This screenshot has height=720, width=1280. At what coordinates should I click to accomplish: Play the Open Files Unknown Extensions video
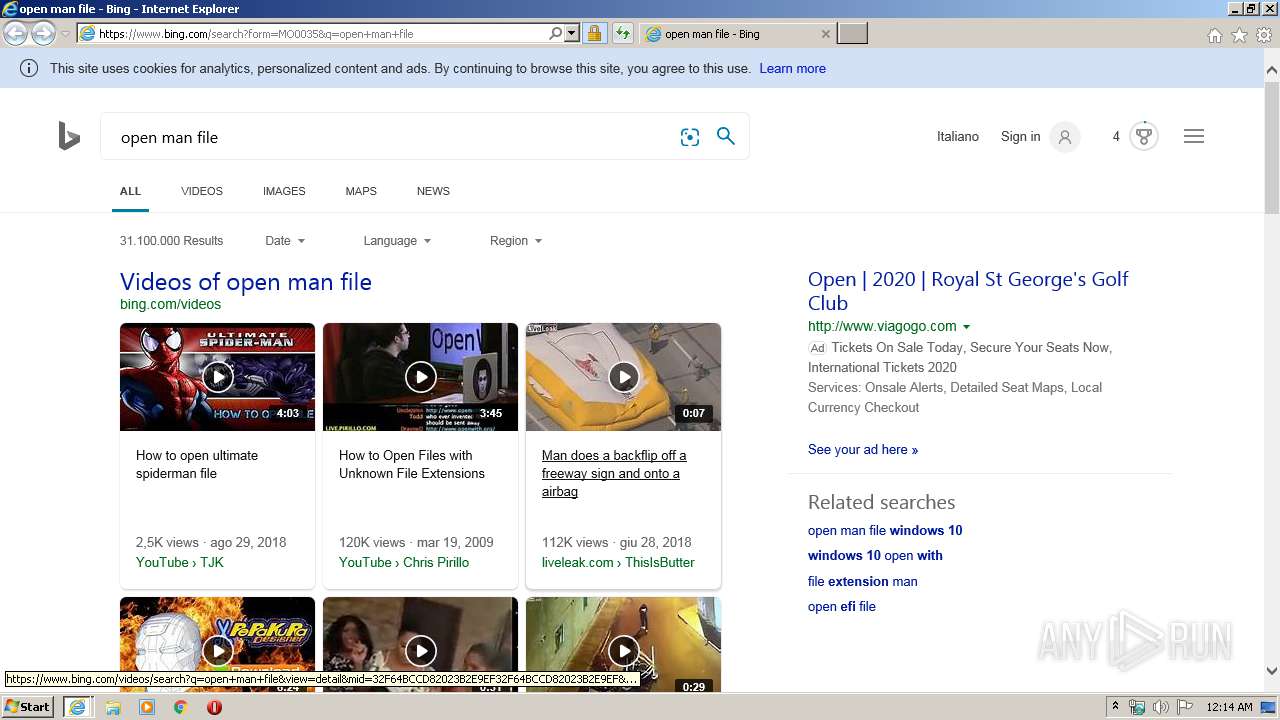pyautogui.click(x=420, y=377)
